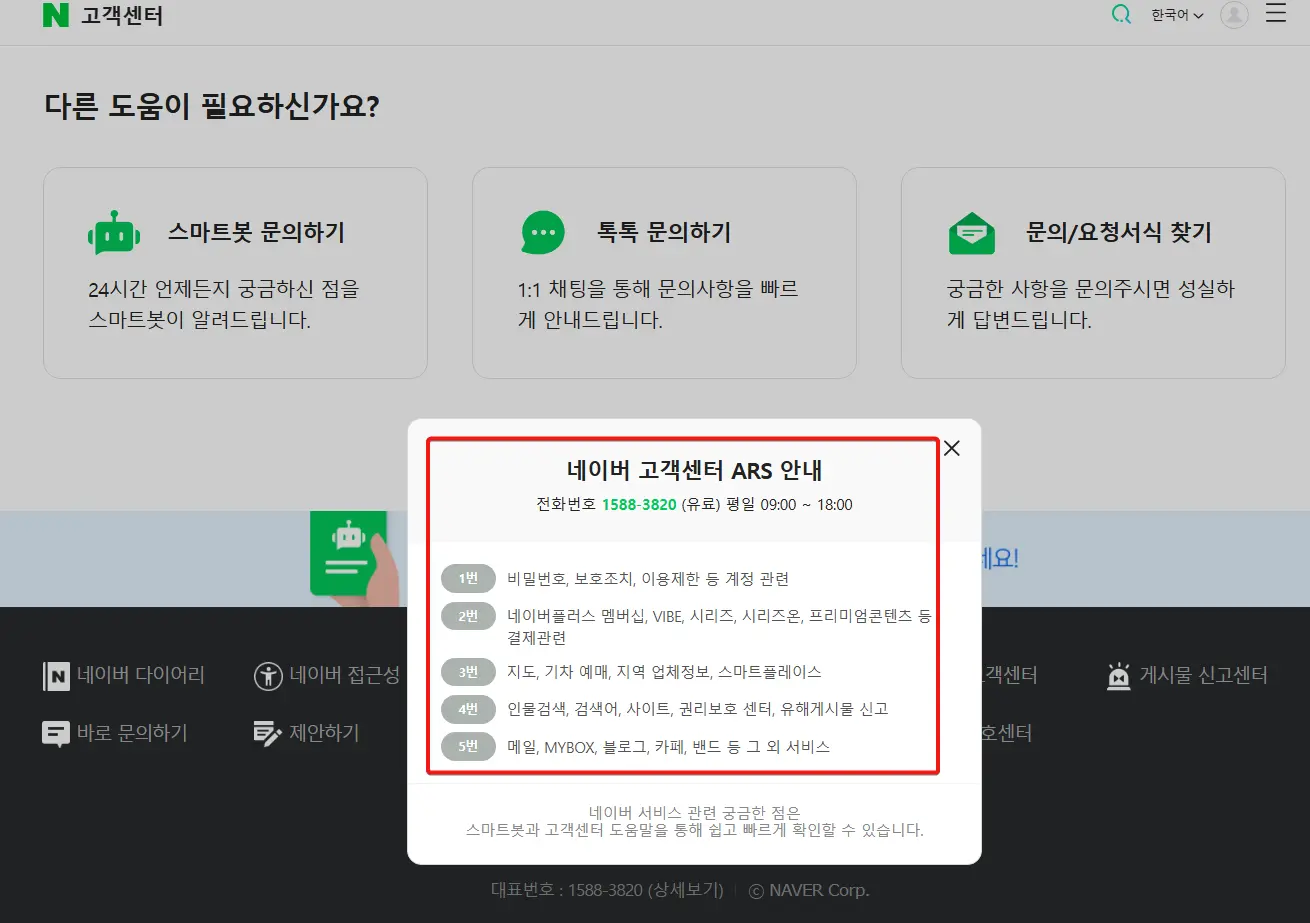This screenshot has height=923, width=1310.
Task: Click the phone number 1588-3820 in popup
Action: click(639, 504)
